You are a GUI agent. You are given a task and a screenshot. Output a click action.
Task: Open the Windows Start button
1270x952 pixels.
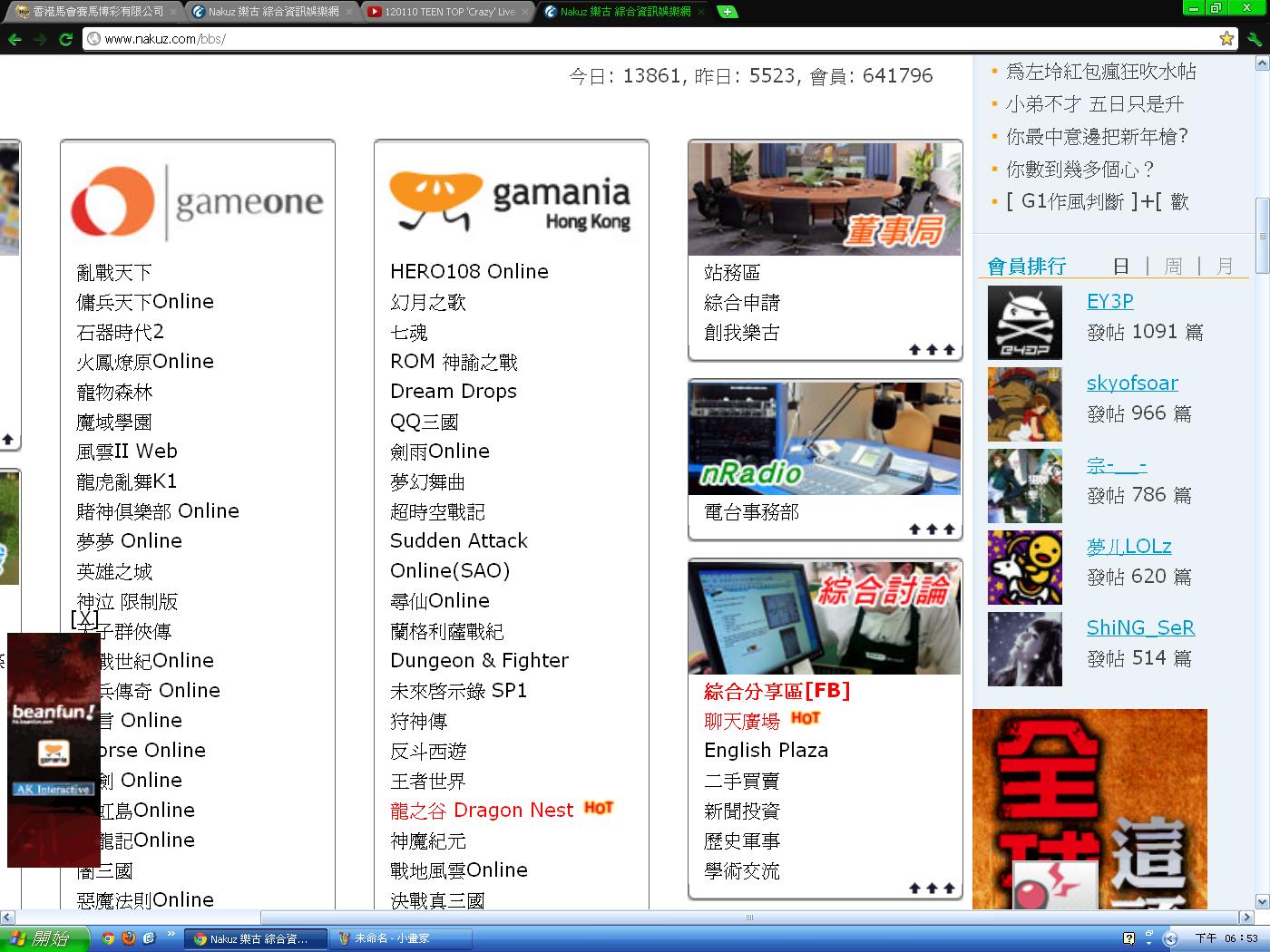pos(44,938)
